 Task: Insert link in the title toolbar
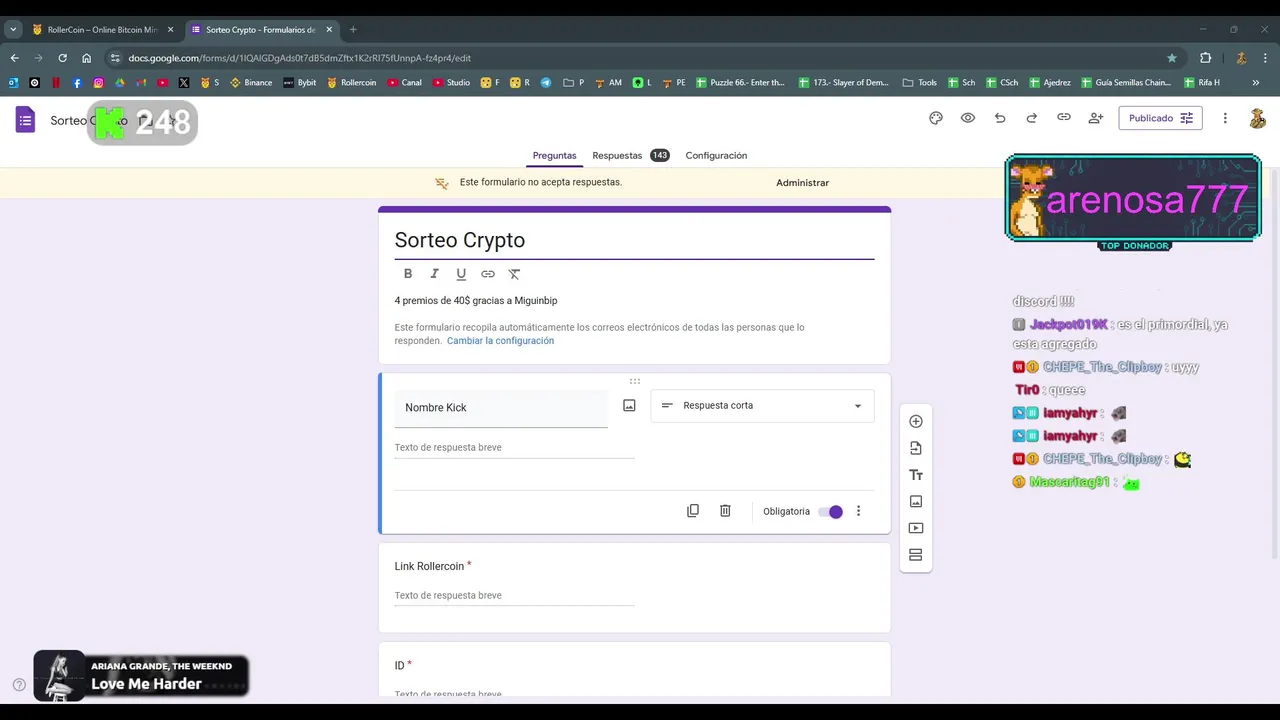[488, 274]
